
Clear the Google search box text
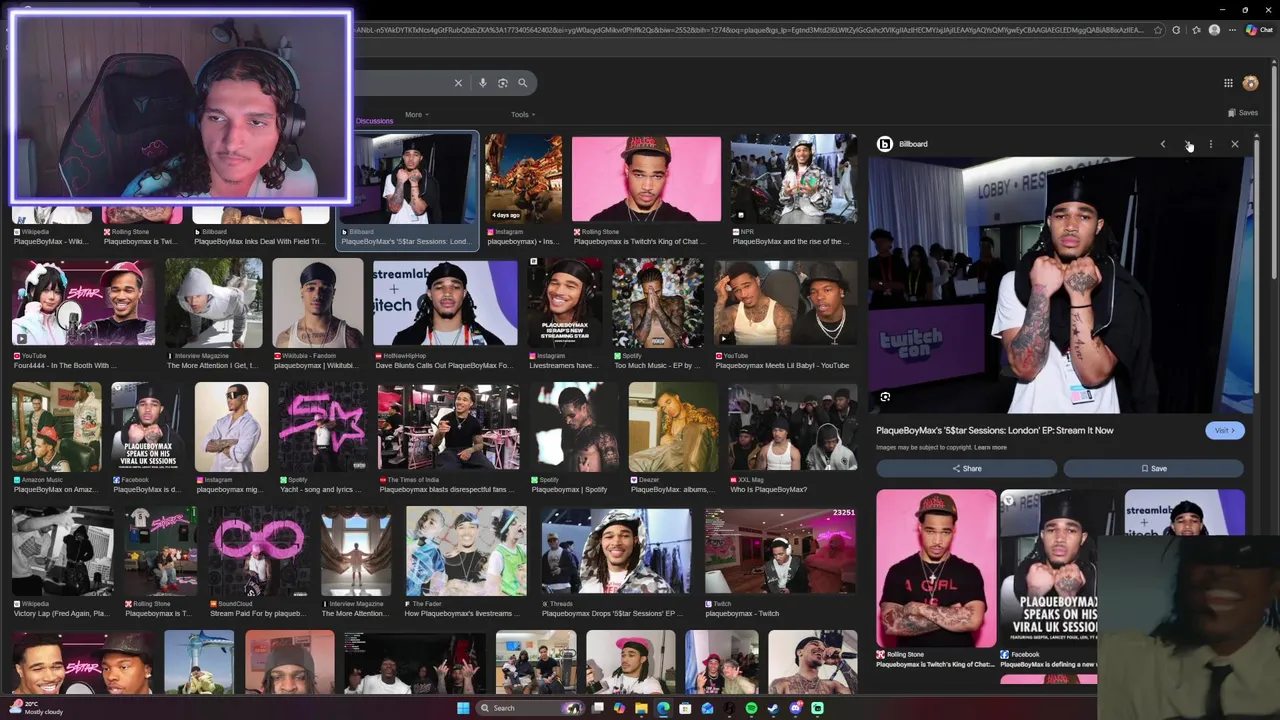coord(458,83)
